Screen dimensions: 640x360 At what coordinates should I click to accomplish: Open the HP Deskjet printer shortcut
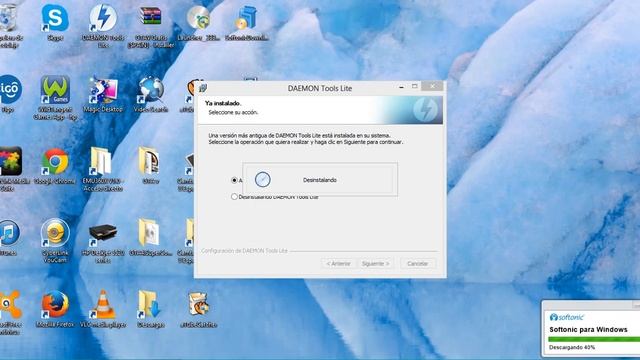[x=103, y=234]
